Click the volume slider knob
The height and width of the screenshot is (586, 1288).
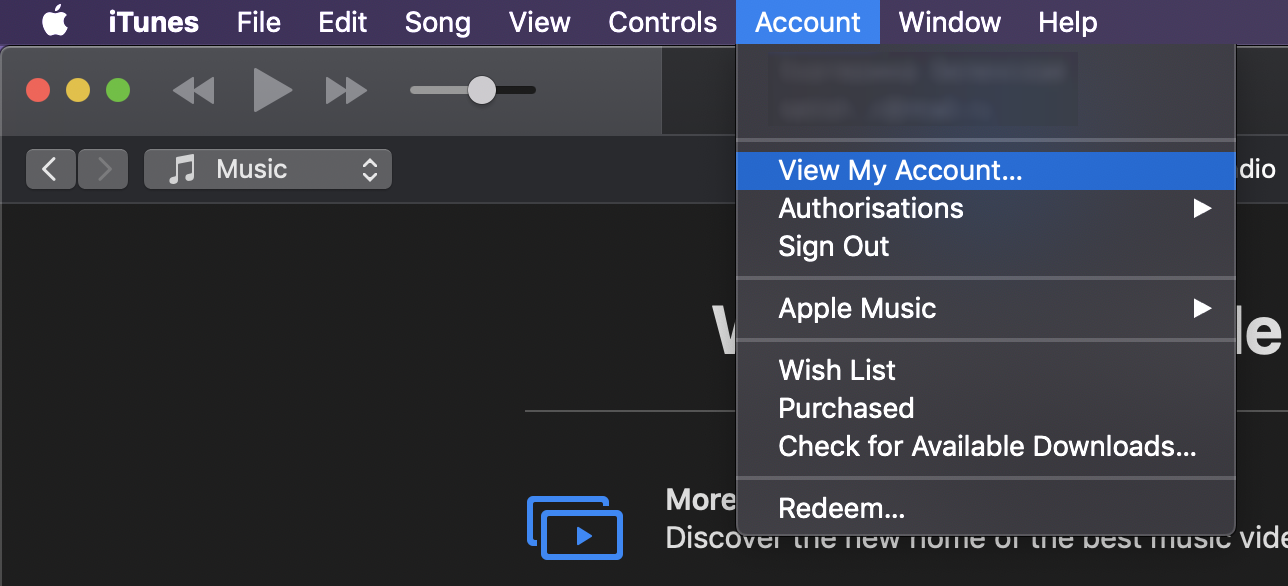coord(482,90)
